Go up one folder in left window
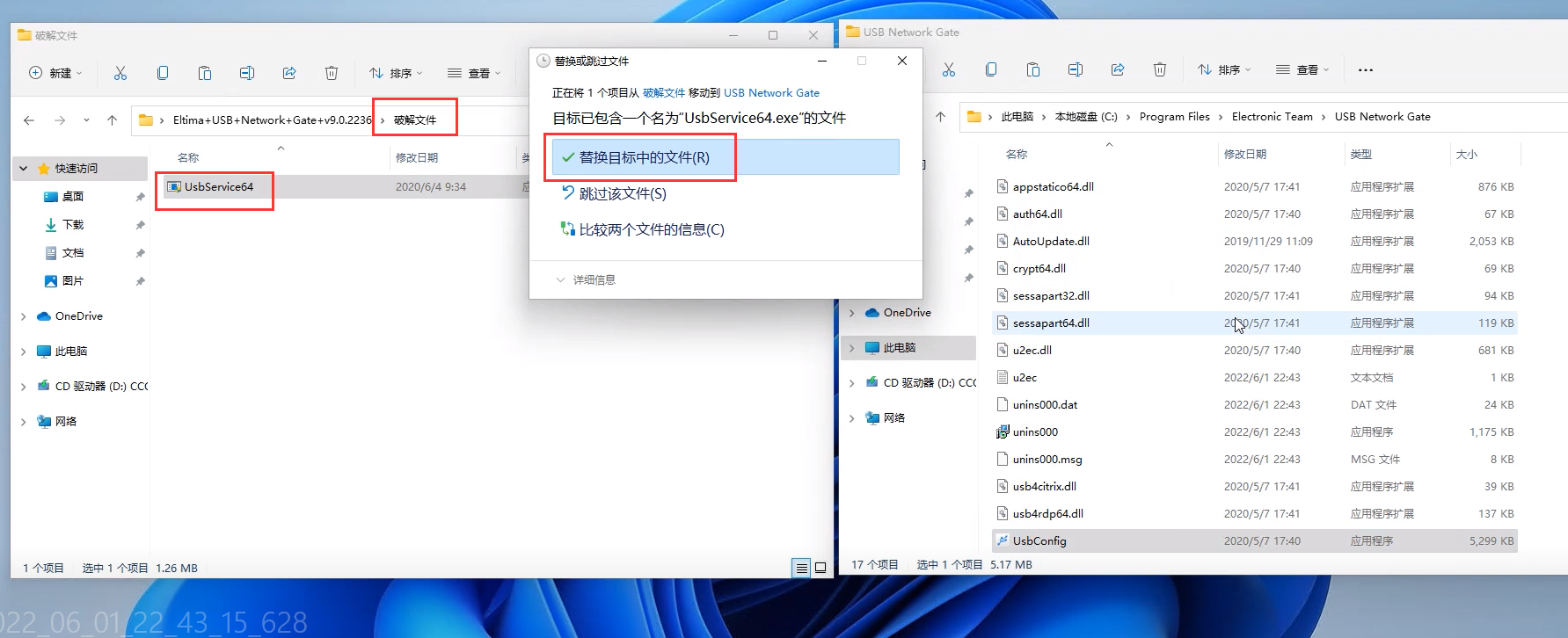 (x=112, y=120)
